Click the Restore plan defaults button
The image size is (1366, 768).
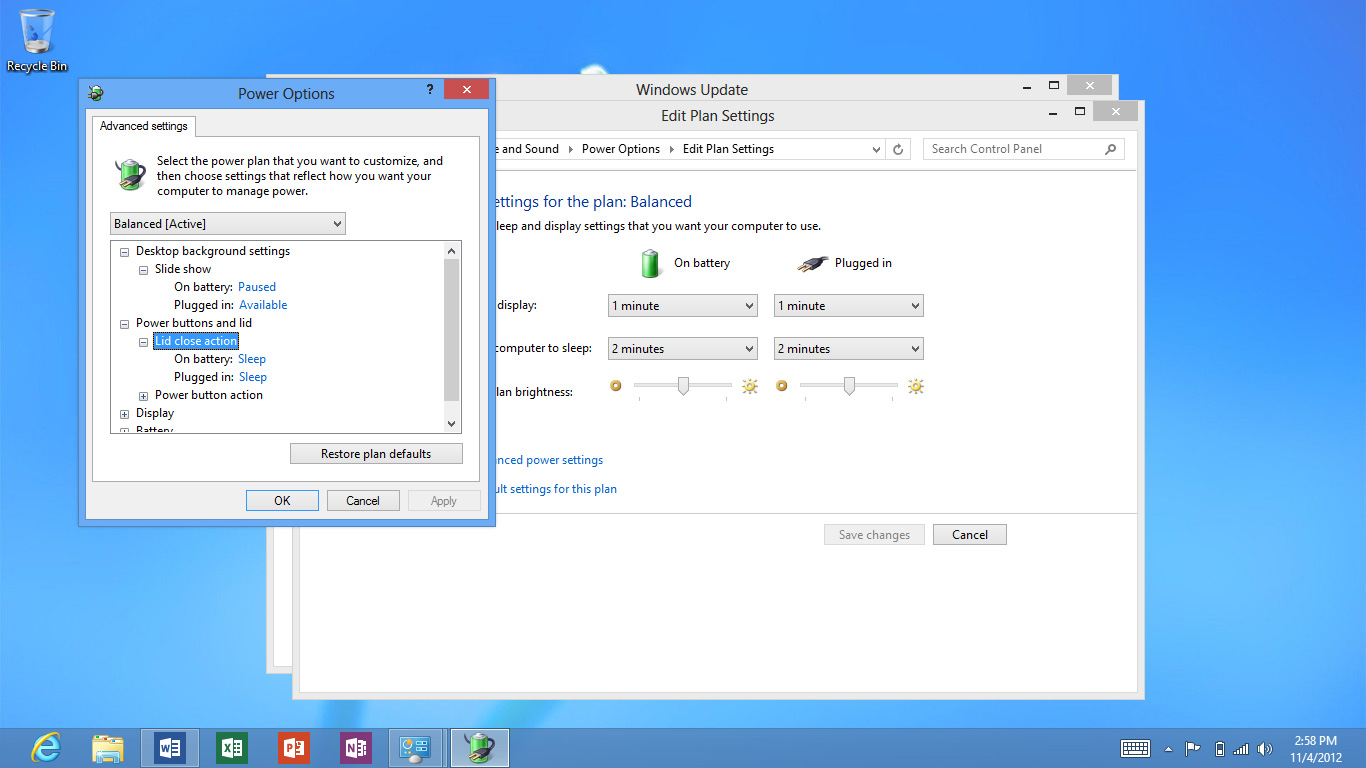click(x=376, y=454)
